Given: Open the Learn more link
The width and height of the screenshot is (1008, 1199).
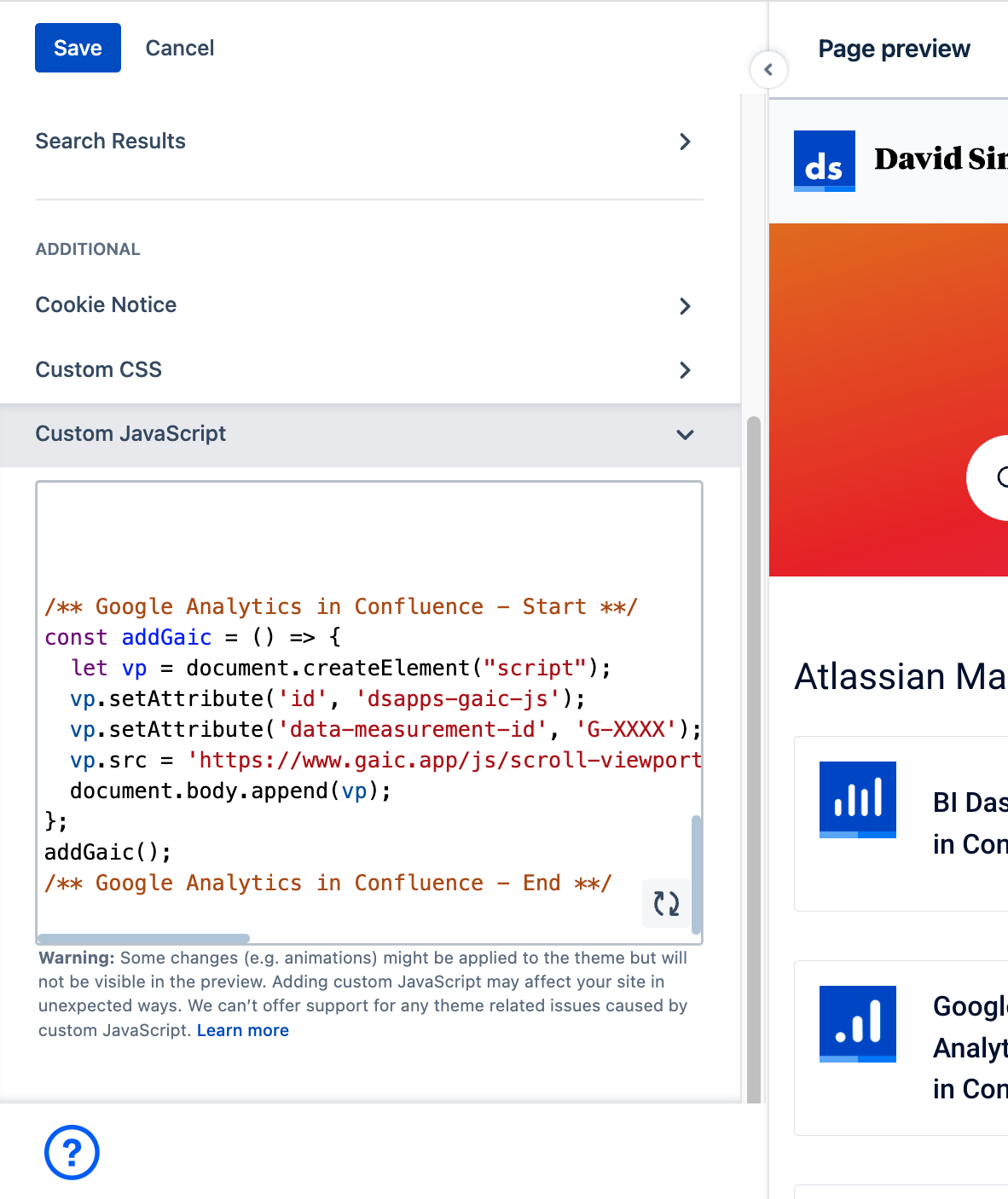Looking at the screenshot, I should (243, 1030).
